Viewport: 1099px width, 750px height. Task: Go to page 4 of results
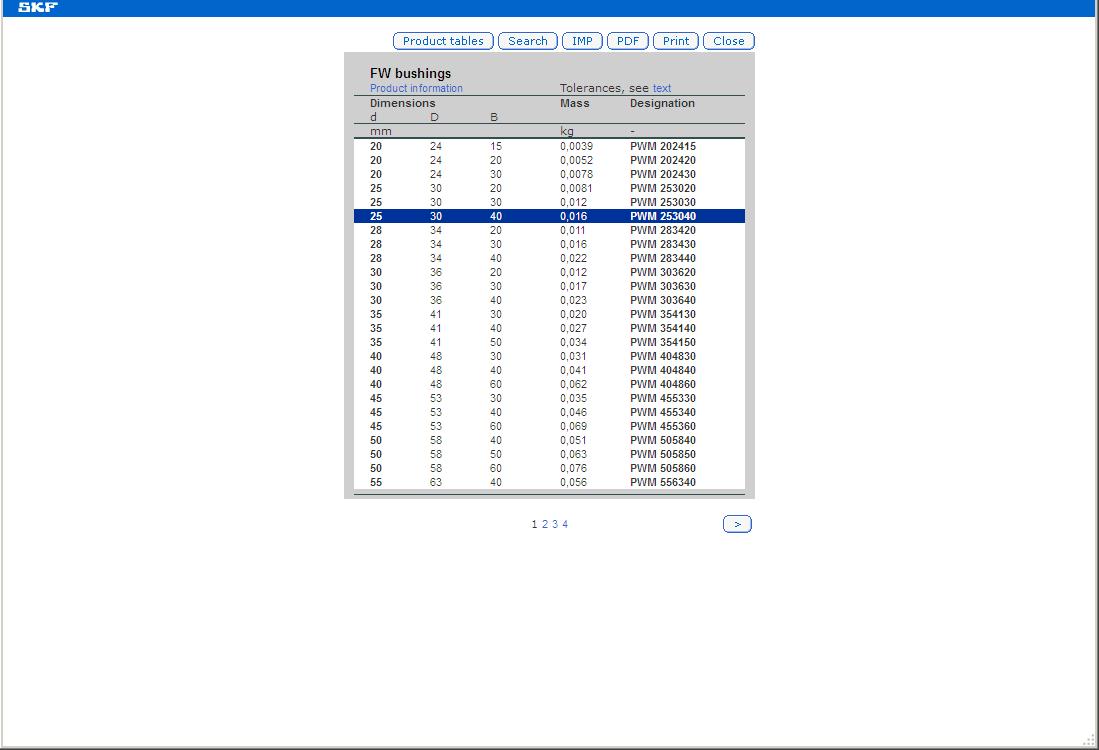click(565, 524)
